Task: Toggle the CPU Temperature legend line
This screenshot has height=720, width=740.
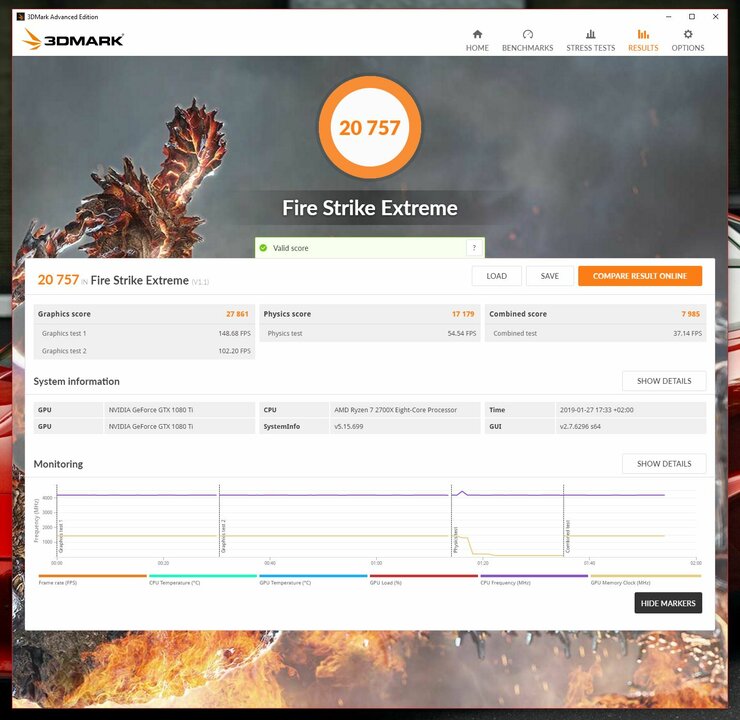Action: (203, 576)
